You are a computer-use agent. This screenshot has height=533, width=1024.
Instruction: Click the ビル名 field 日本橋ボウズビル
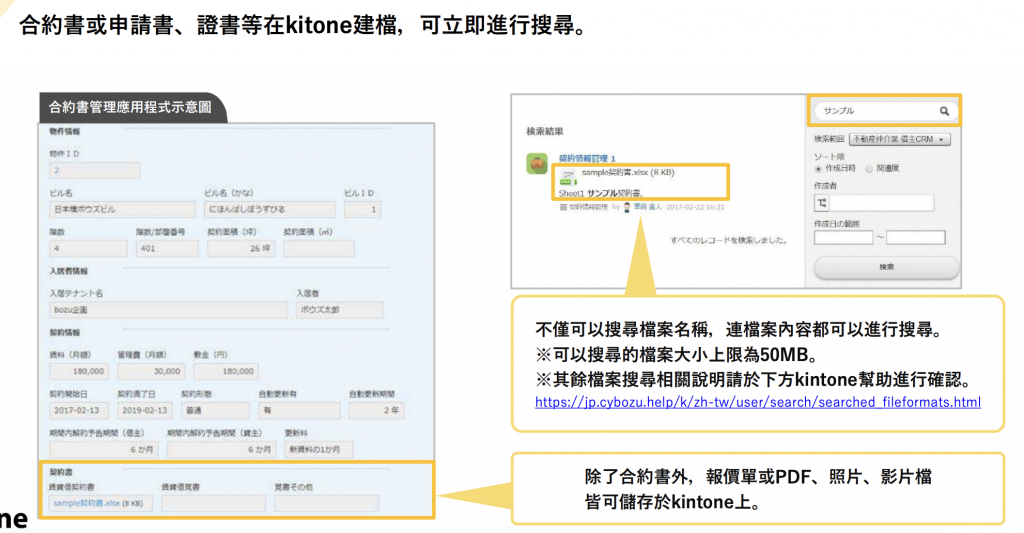pyautogui.click(x=122, y=210)
